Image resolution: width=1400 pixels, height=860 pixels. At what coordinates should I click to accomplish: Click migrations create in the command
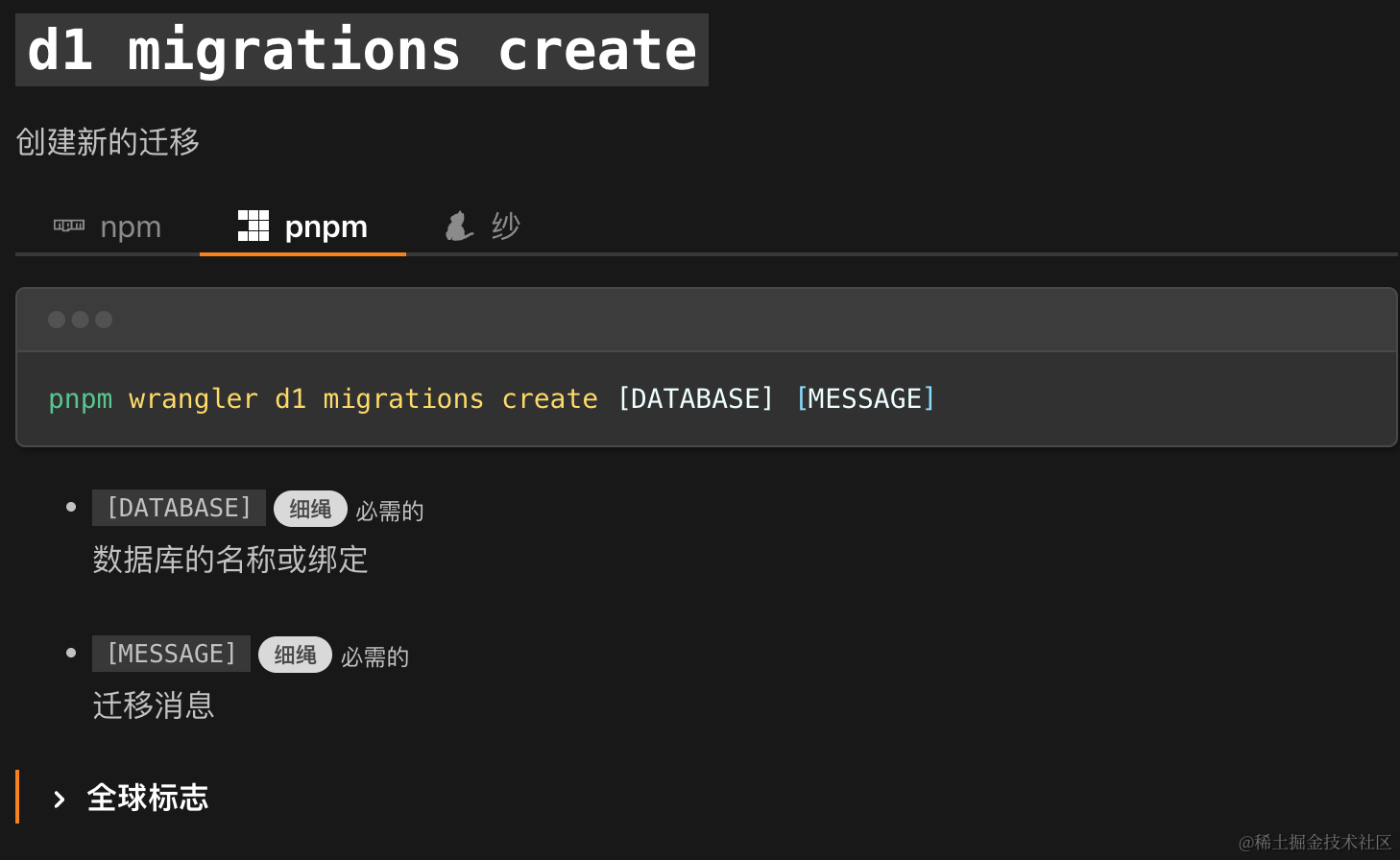(x=461, y=398)
